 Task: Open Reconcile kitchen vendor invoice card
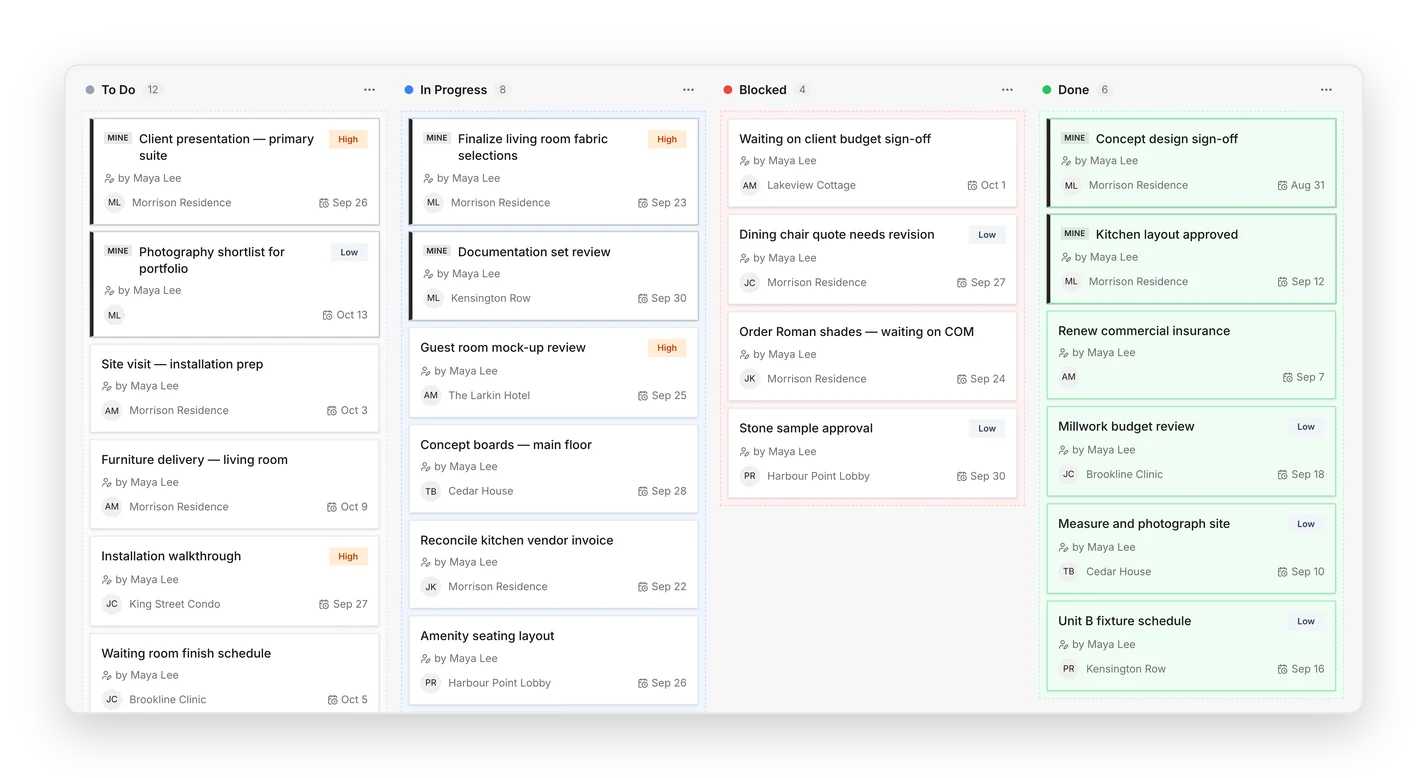coord(554,564)
